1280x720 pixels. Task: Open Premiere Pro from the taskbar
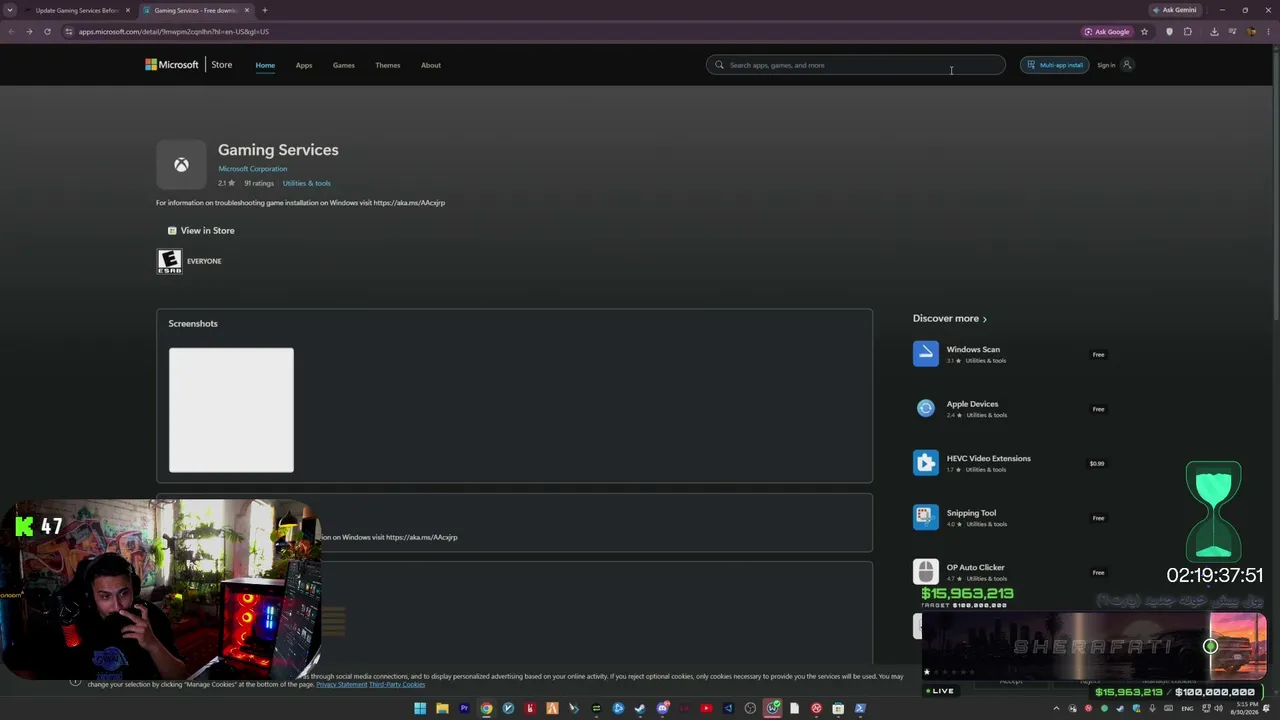coord(464,709)
